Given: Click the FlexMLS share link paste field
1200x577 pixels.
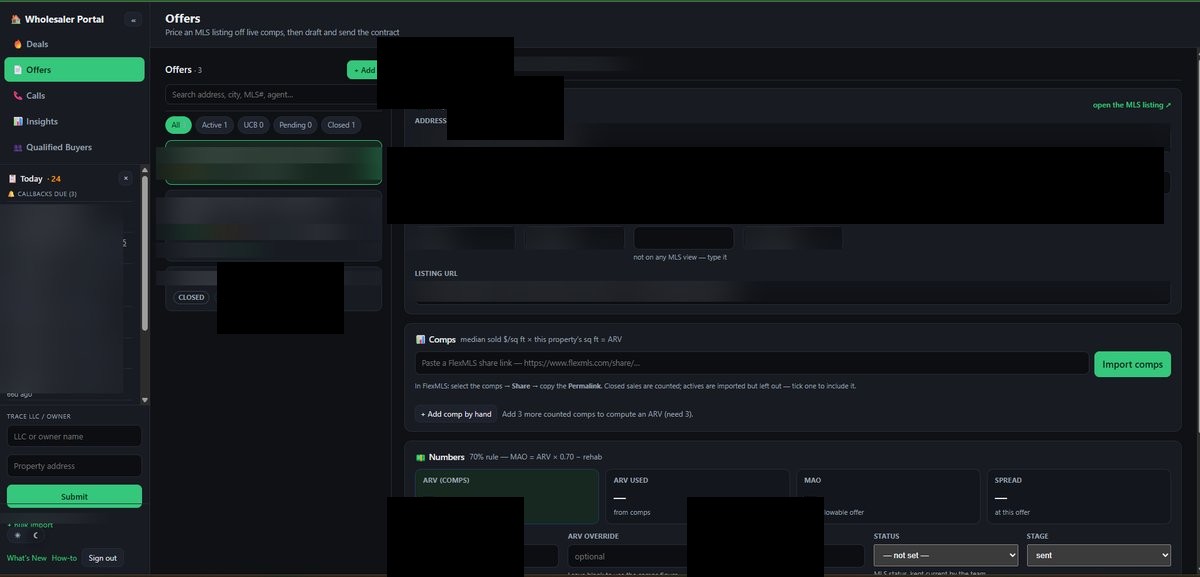Looking at the screenshot, I should [x=751, y=363].
